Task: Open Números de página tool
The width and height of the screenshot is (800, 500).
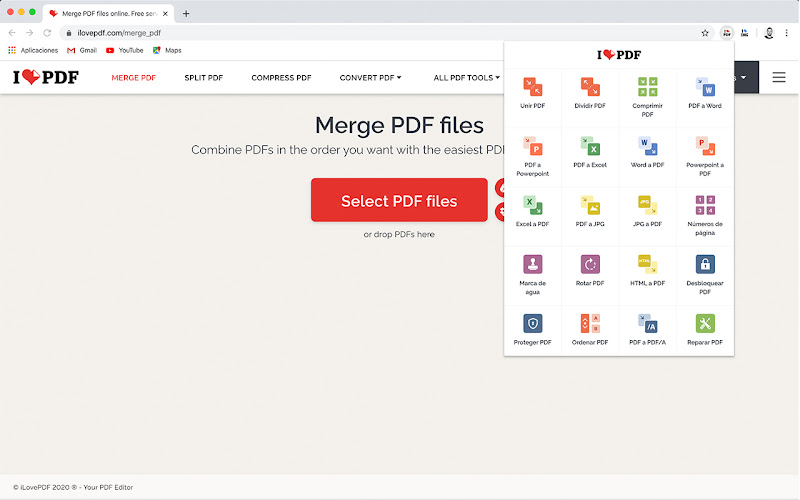Action: [x=705, y=215]
